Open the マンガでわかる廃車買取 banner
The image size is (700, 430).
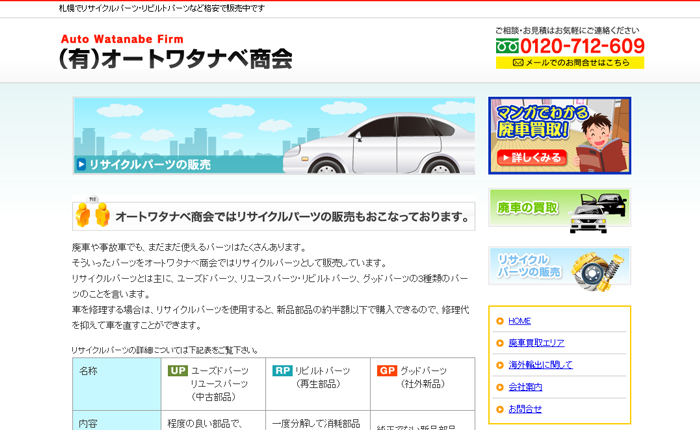tap(559, 135)
